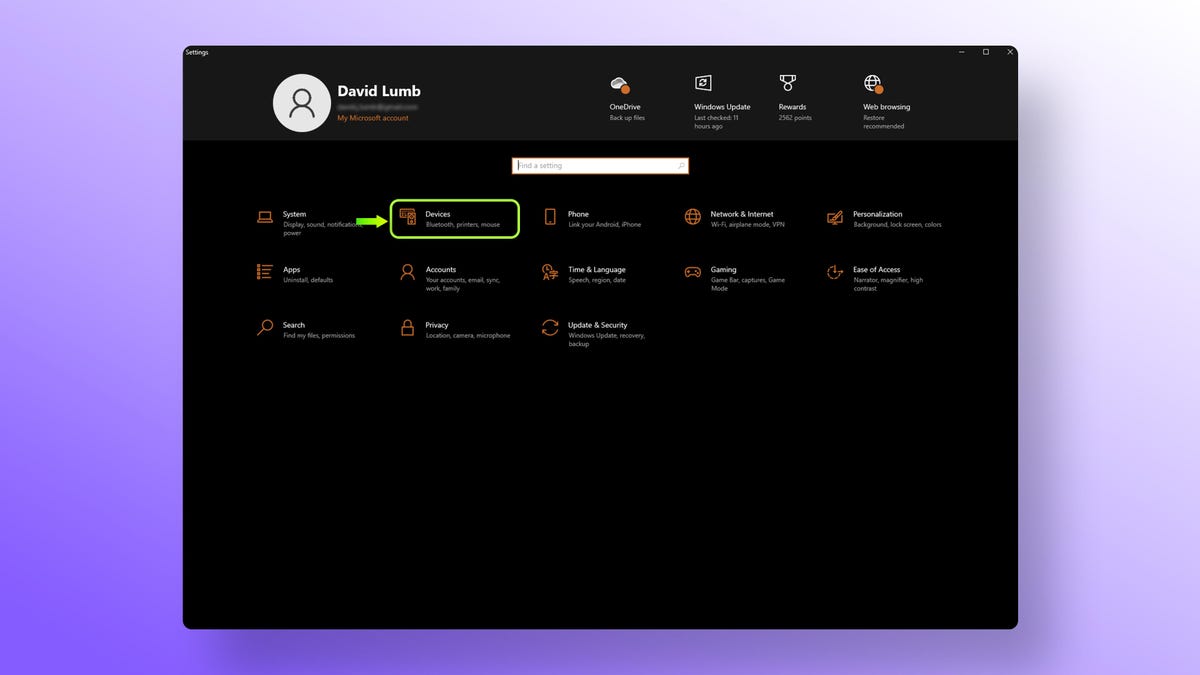Open the Phone settings icon

point(549,217)
